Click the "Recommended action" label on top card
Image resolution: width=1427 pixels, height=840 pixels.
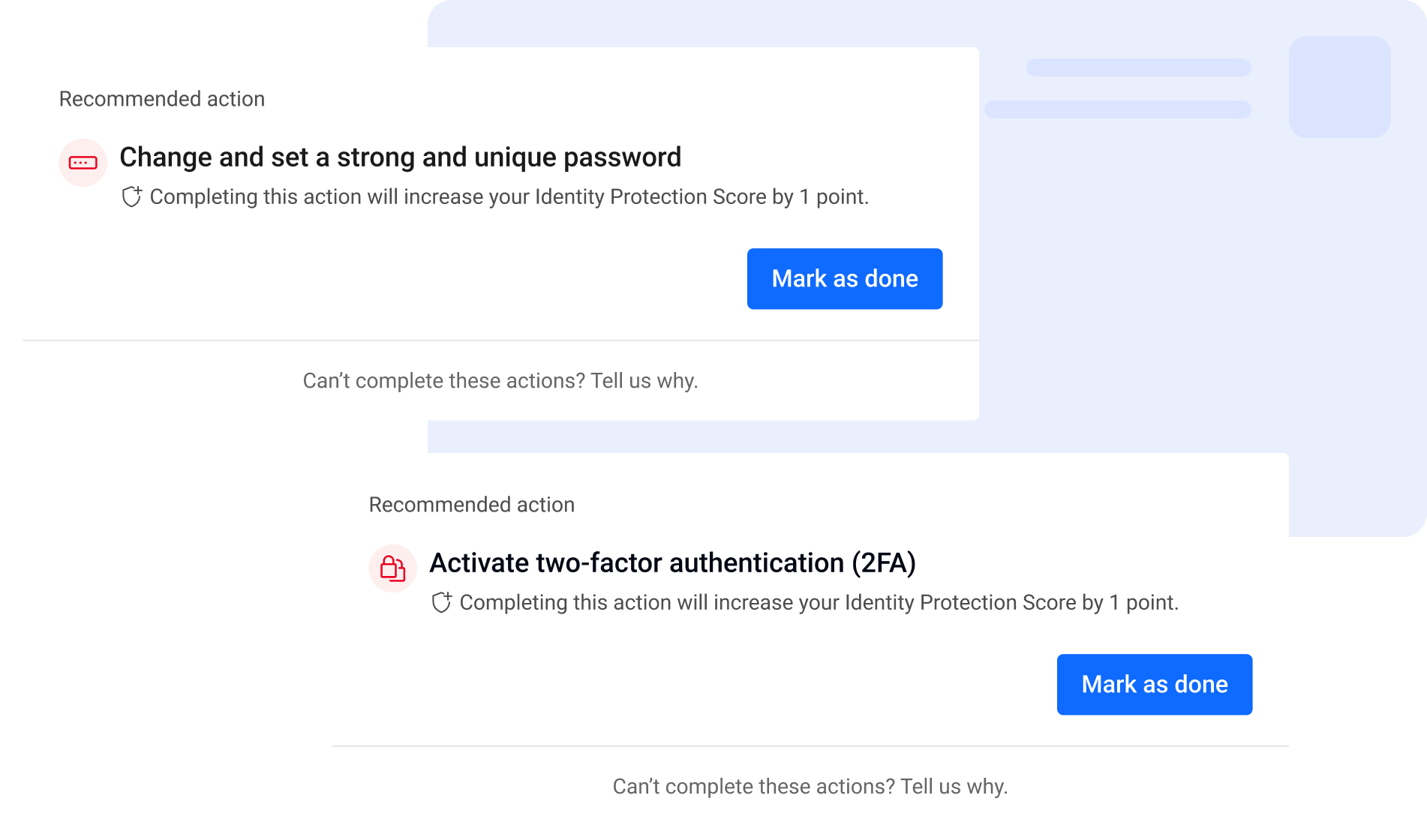(161, 98)
